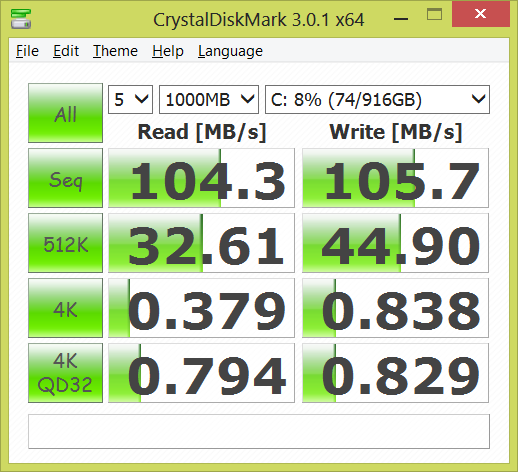Click the Seq read result 104.3
Viewport: 518px width, 472px height.
pos(201,178)
